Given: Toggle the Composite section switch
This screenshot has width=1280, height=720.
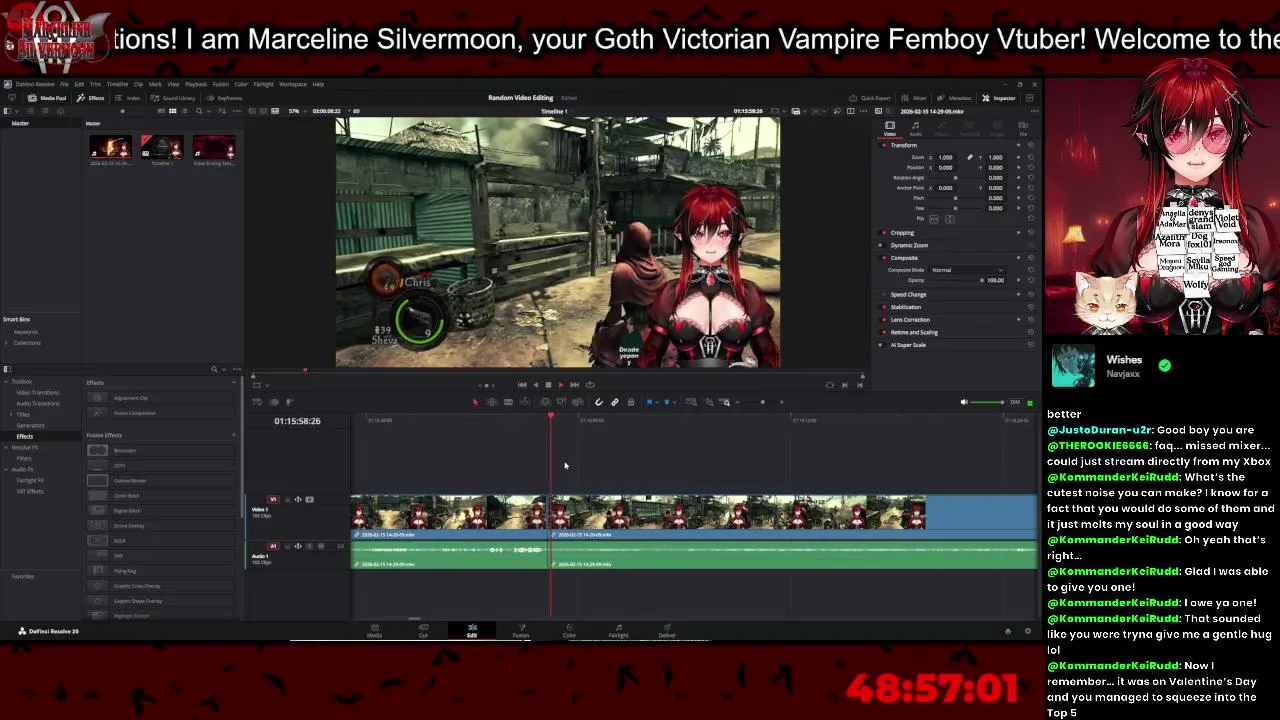Looking at the screenshot, I should (882, 258).
